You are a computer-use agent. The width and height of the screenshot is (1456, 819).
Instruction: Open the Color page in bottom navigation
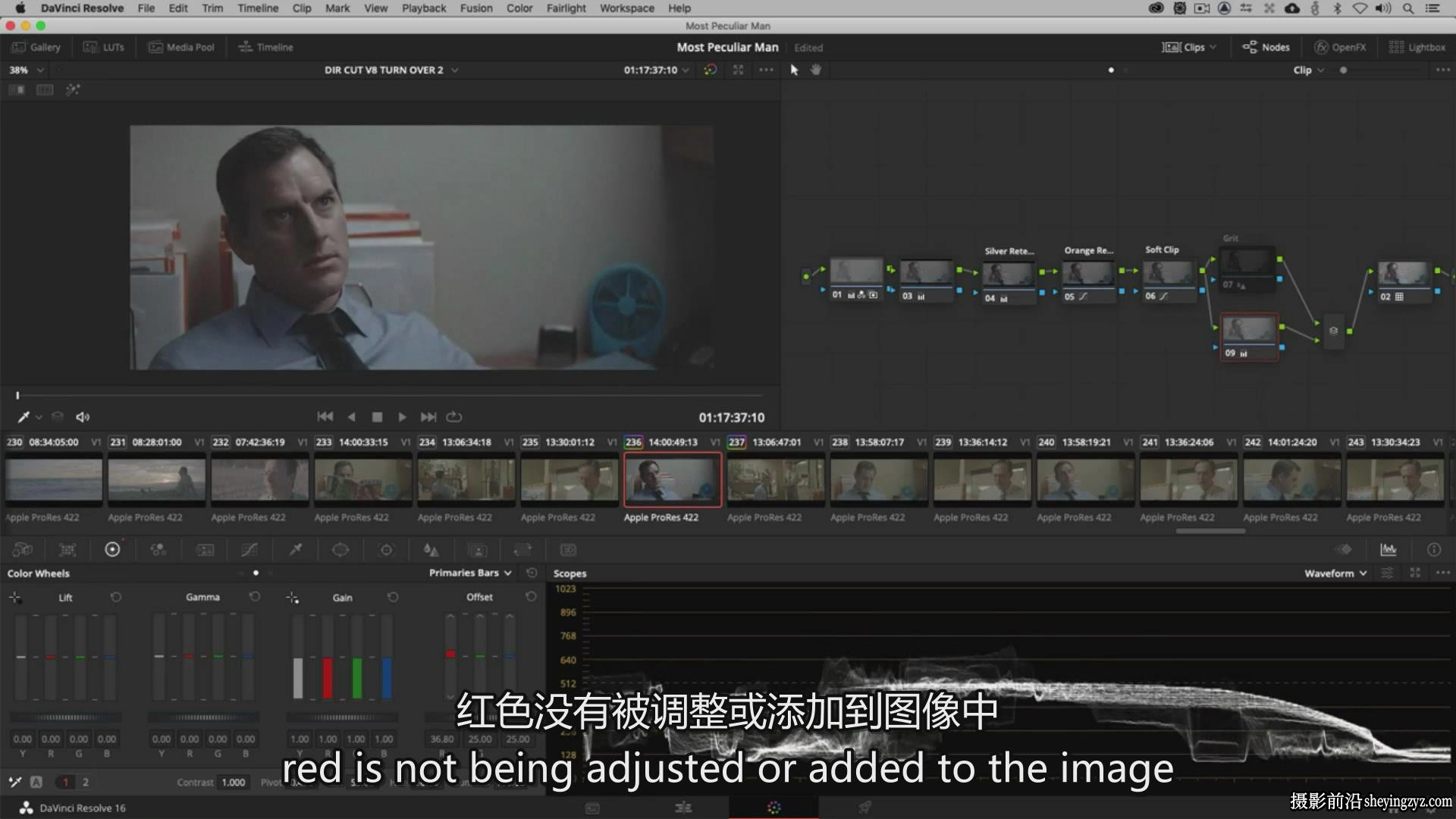coord(773,808)
